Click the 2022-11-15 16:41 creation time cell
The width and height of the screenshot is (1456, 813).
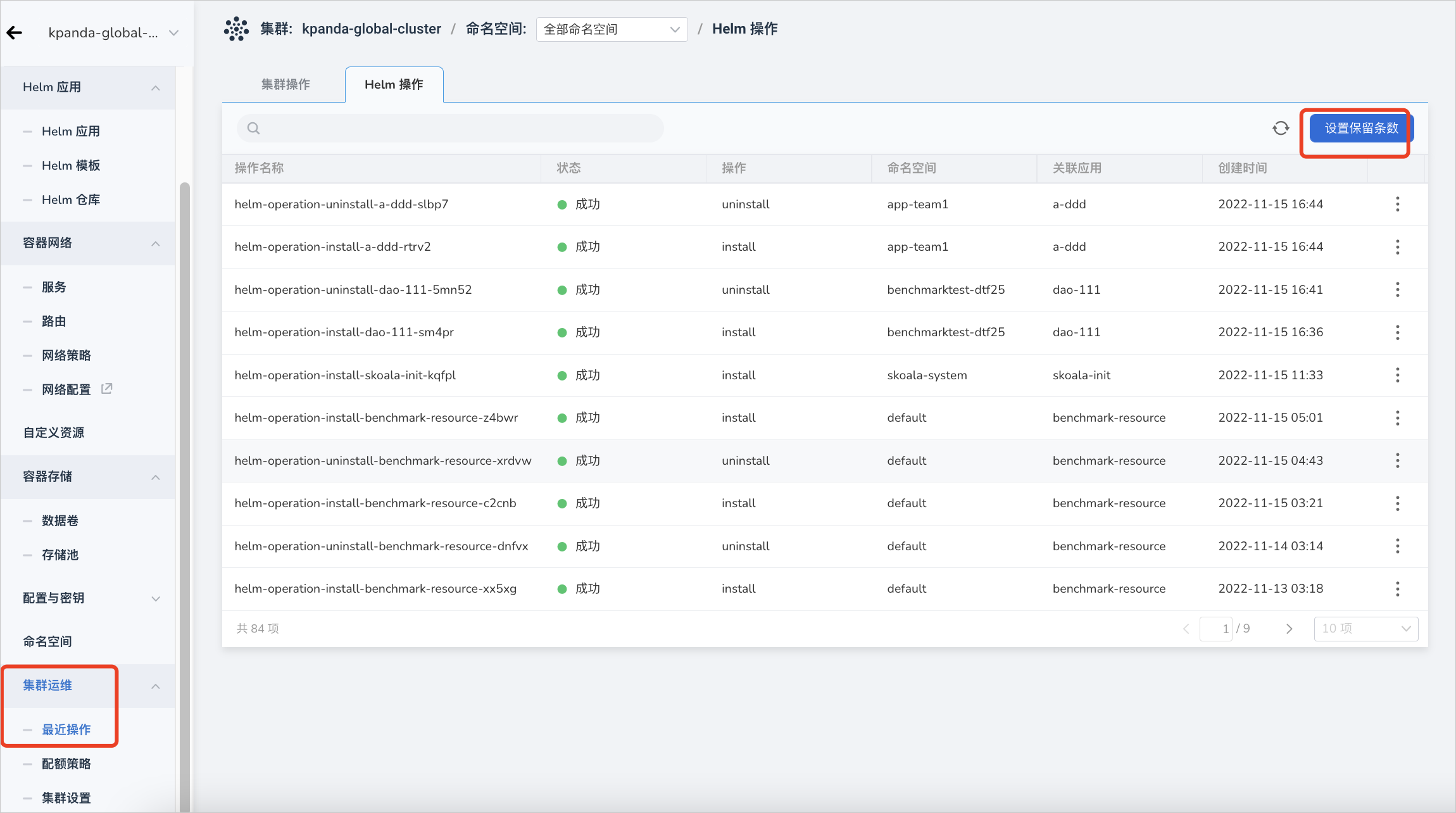(x=1271, y=290)
